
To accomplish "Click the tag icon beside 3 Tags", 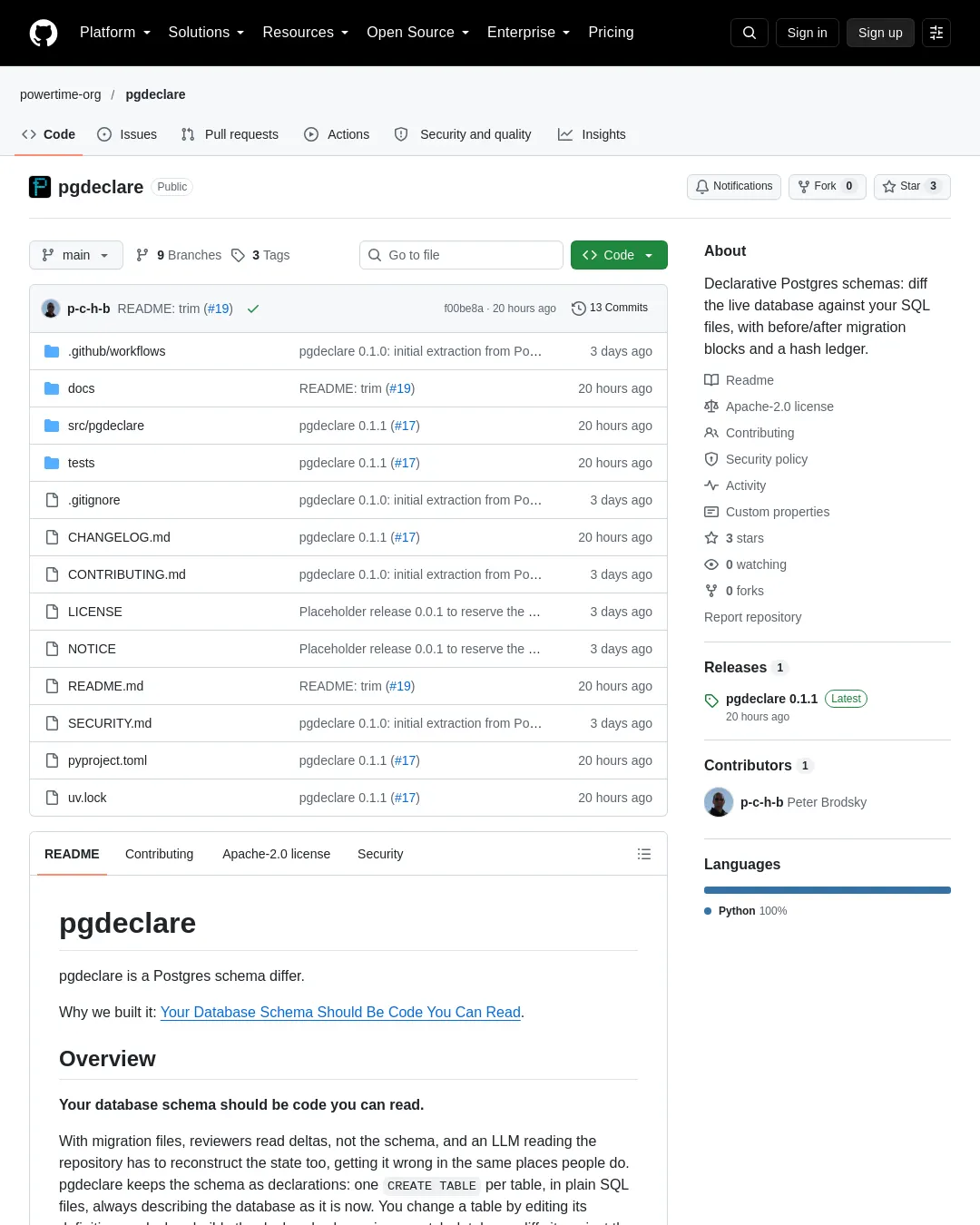I will click(238, 255).
